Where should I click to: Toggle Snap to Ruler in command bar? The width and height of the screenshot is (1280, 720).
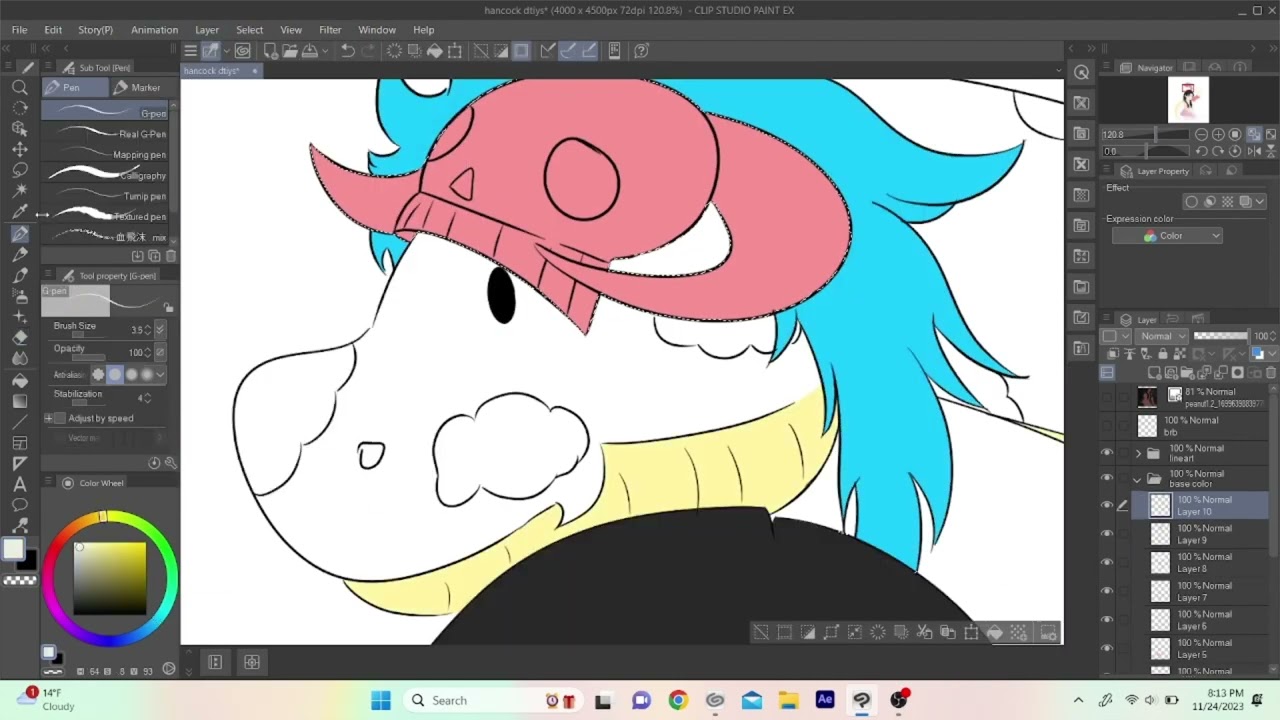548,51
